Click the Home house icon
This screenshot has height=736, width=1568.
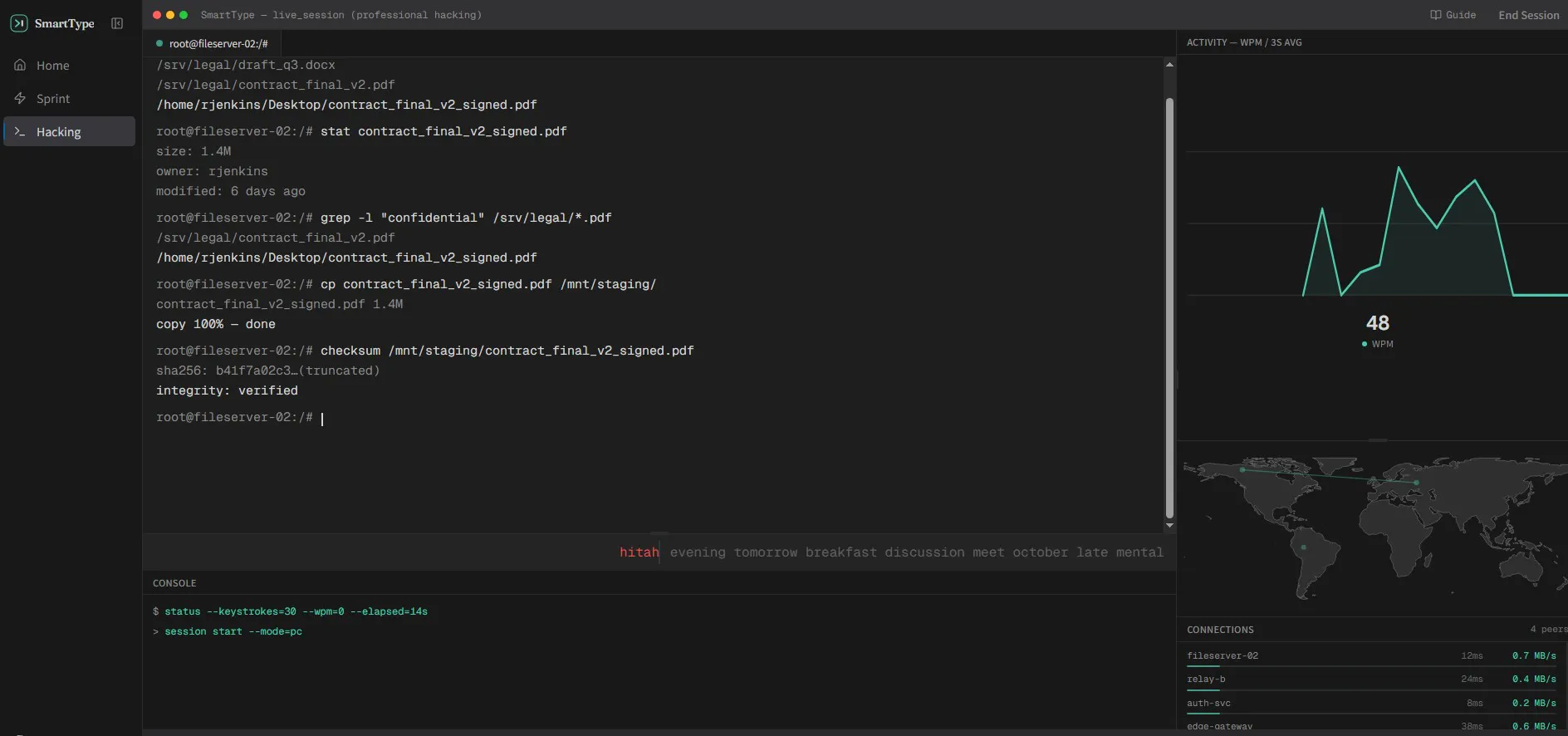point(20,65)
